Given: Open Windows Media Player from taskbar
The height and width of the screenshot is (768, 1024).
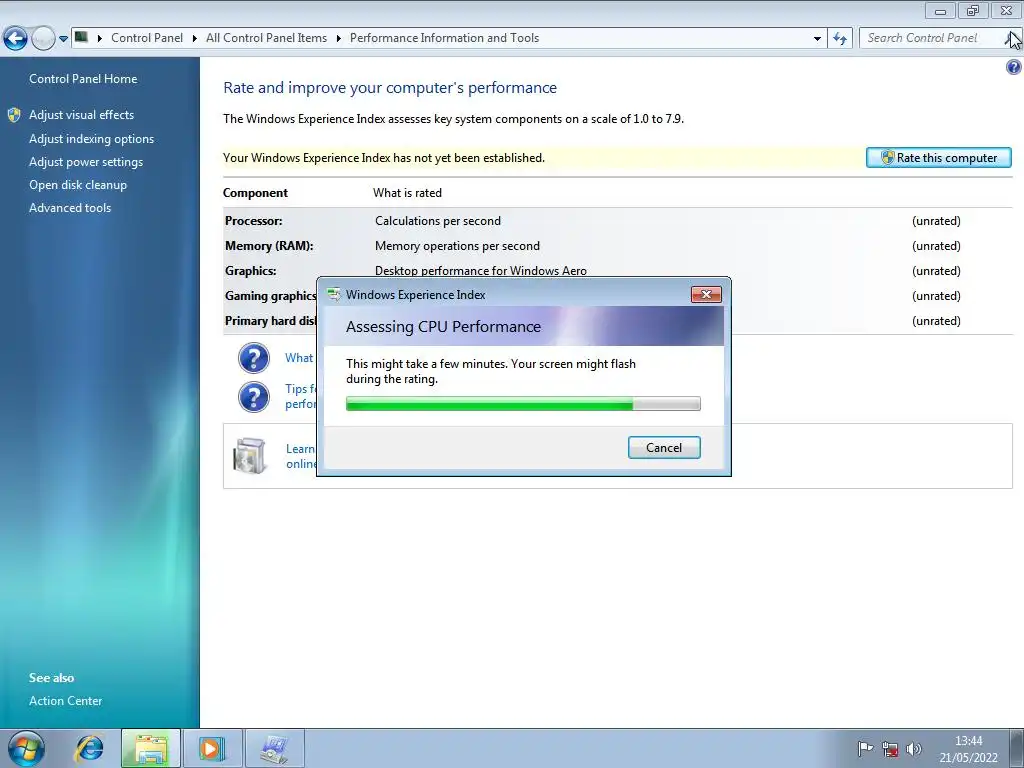Looking at the screenshot, I should pyautogui.click(x=212, y=748).
